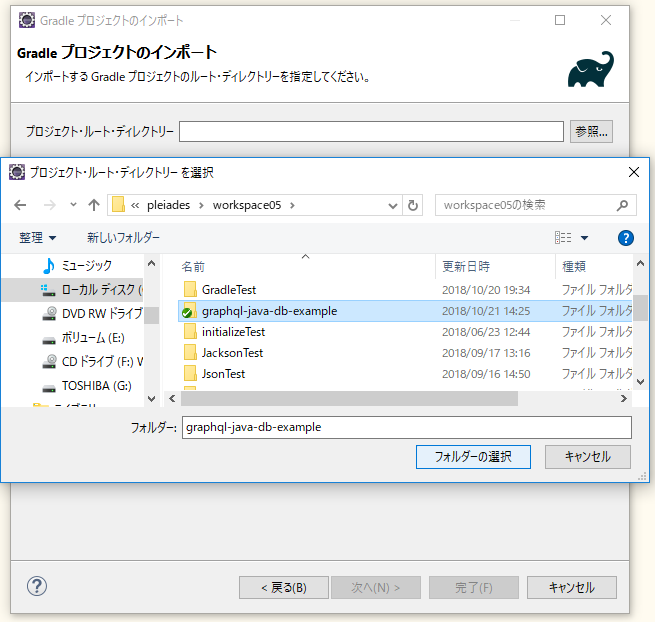This screenshot has height=622, width=655.
Task: Select the initializeTest folder
Action: 234,332
